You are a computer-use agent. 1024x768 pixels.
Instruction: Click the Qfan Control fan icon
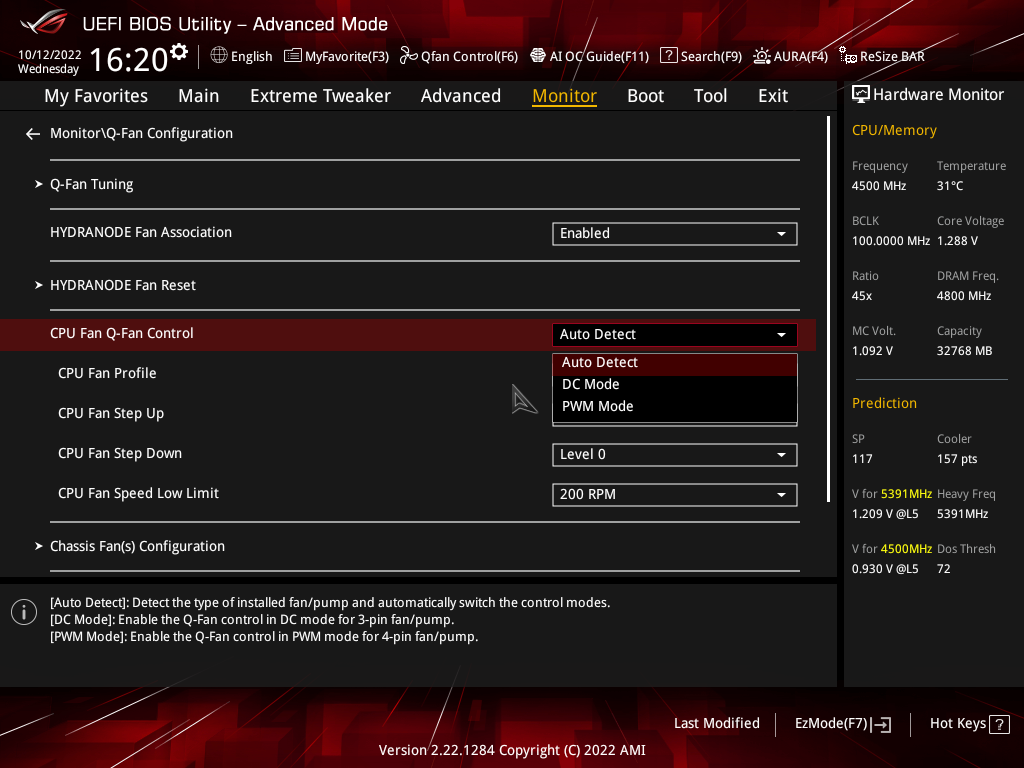[x=408, y=56]
